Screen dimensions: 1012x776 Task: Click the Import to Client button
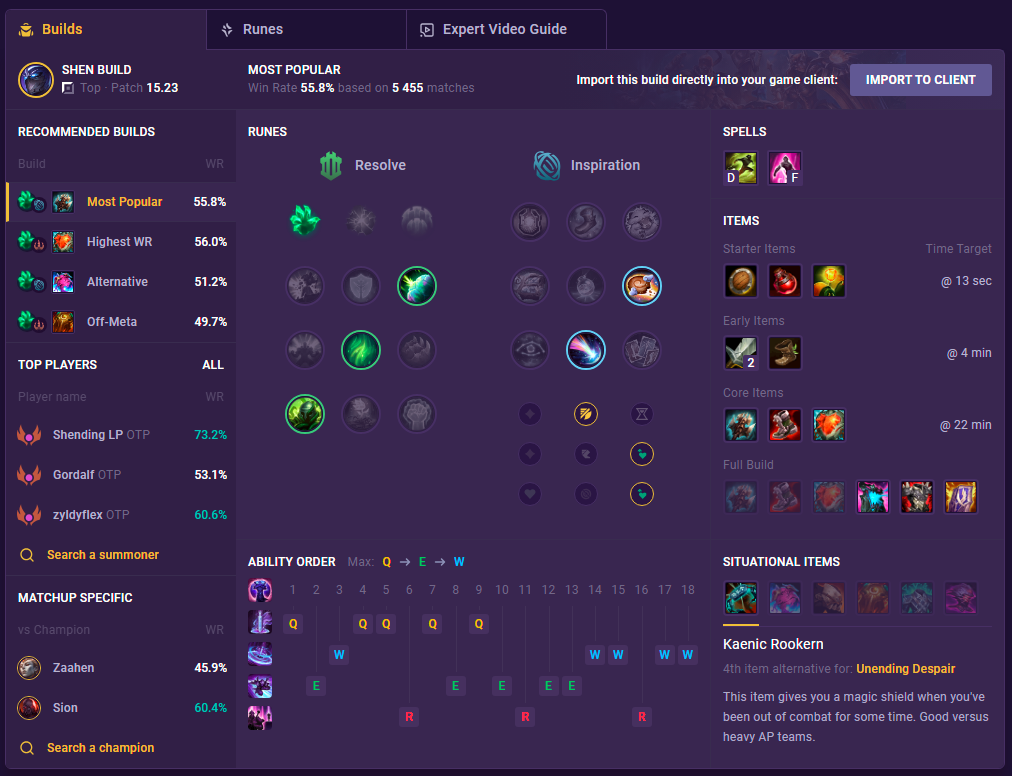point(920,80)
